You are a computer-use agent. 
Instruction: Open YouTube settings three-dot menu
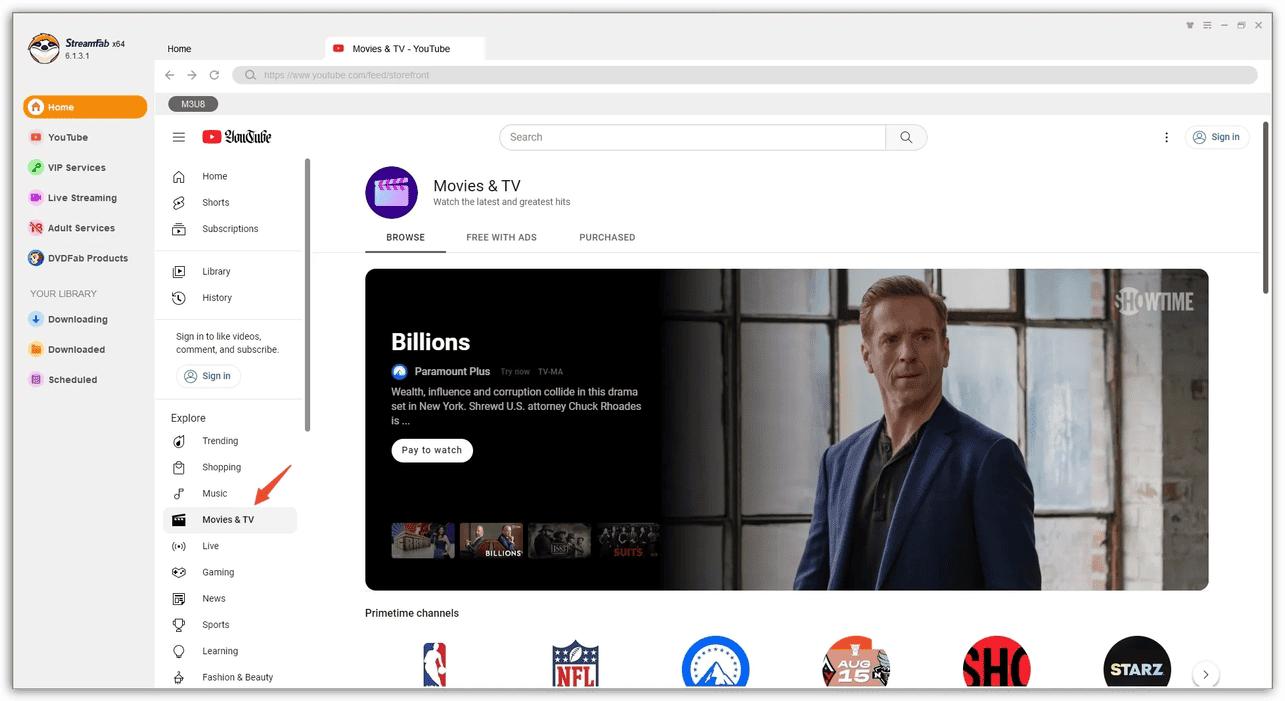[x=1166, y=137]
